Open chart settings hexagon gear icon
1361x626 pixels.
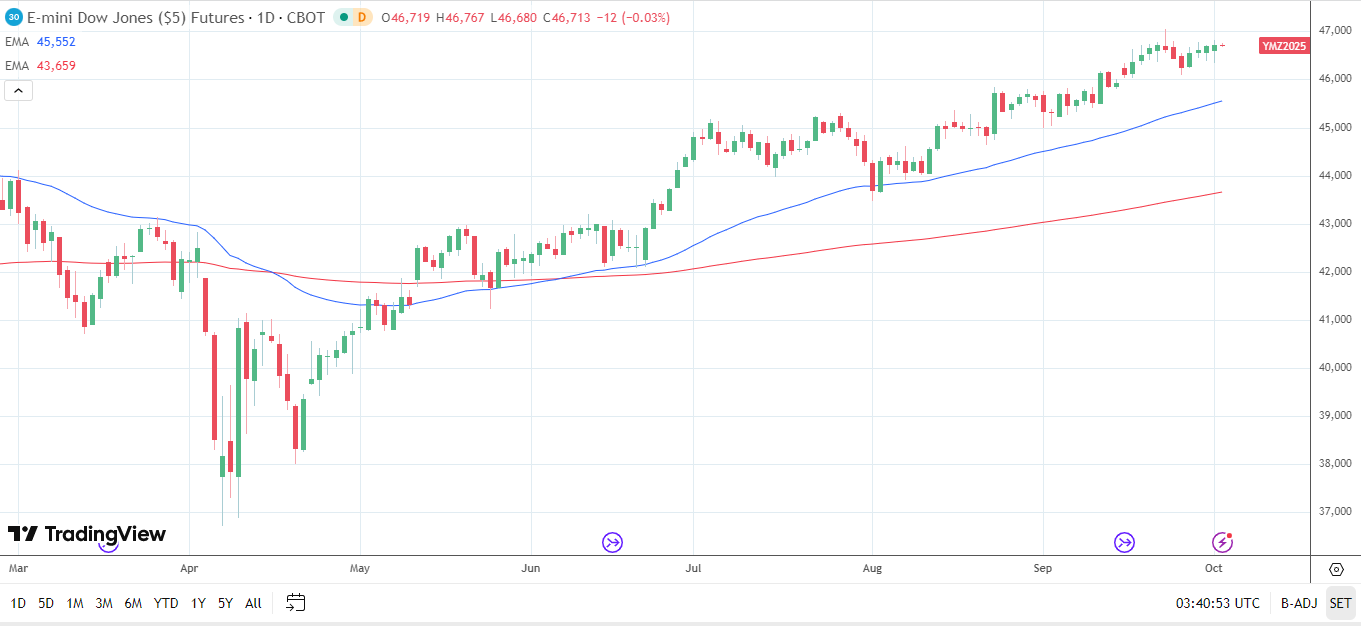pyautogui.click(x=1336, y=569)
